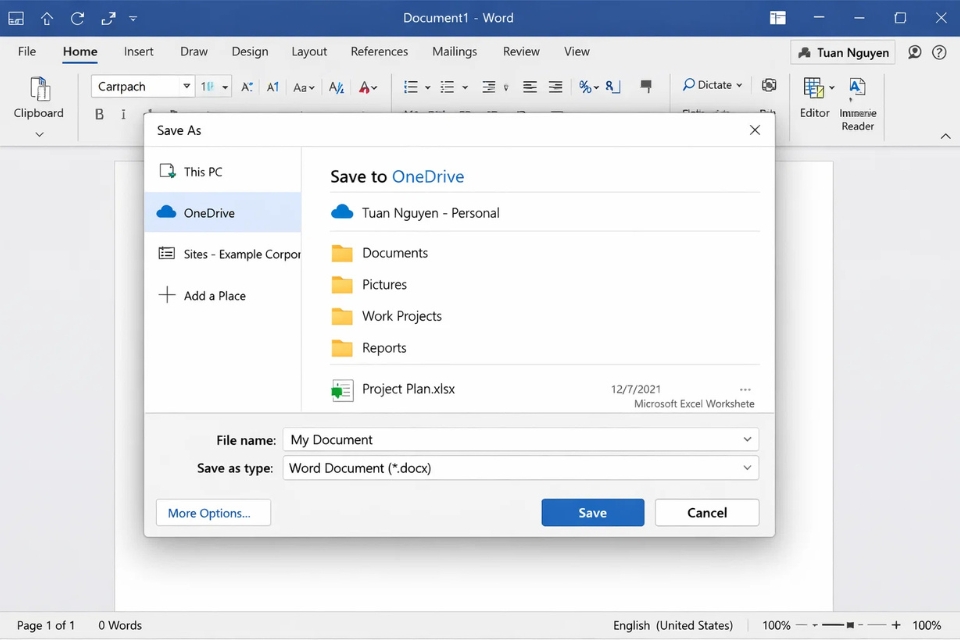Select the Work Projects folder in OneDrive

click(403, 316)
